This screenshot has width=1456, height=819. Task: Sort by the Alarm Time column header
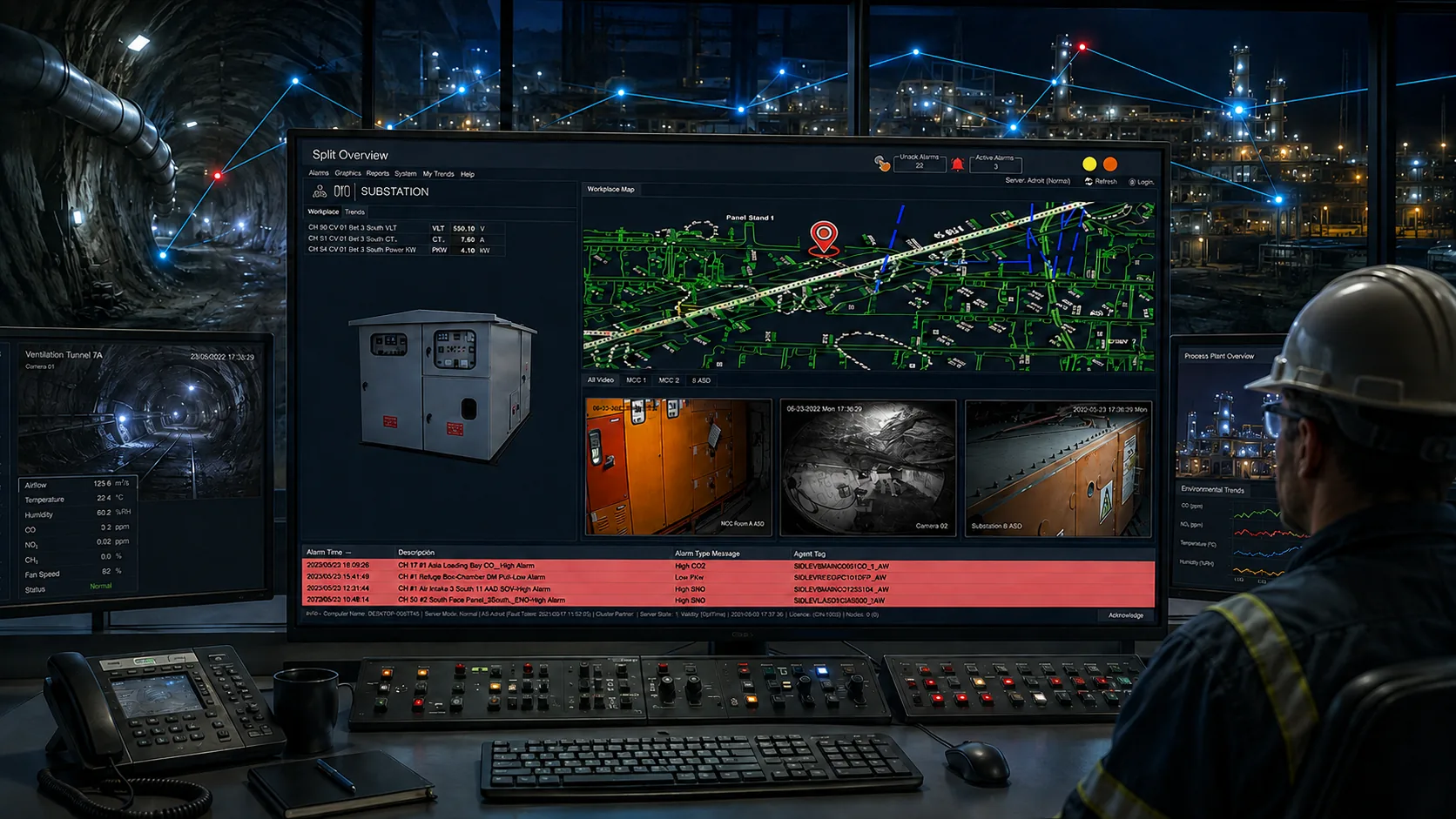click(328, 552)
